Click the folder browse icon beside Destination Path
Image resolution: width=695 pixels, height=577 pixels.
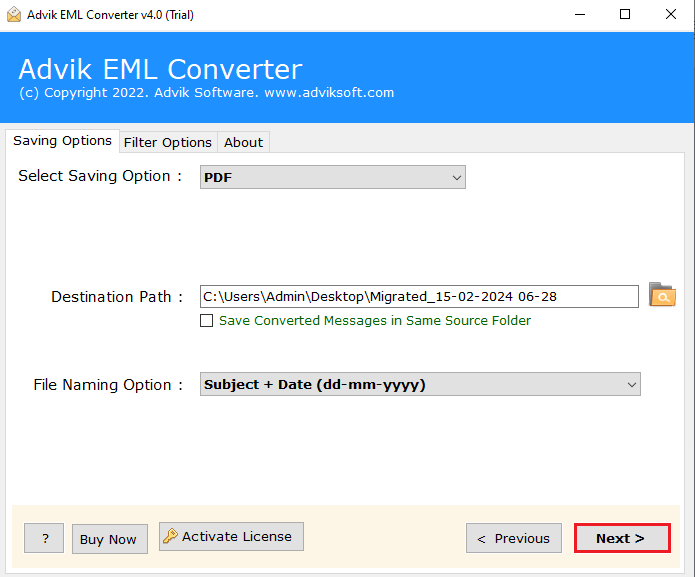(662, 295)
